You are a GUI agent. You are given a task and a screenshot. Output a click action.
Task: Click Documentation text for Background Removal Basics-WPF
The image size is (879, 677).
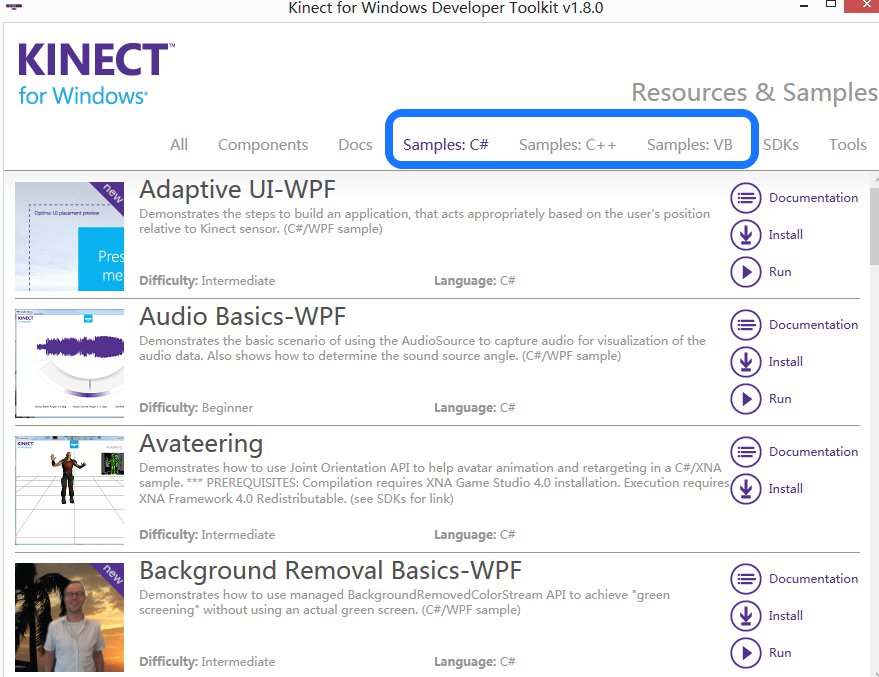[x=813, y=579]
